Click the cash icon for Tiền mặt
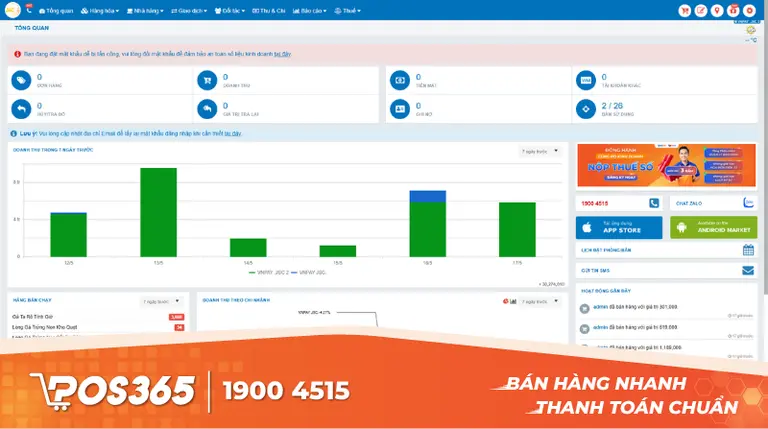The height and width of the screenshot is (429, 768). pos(400,80)
